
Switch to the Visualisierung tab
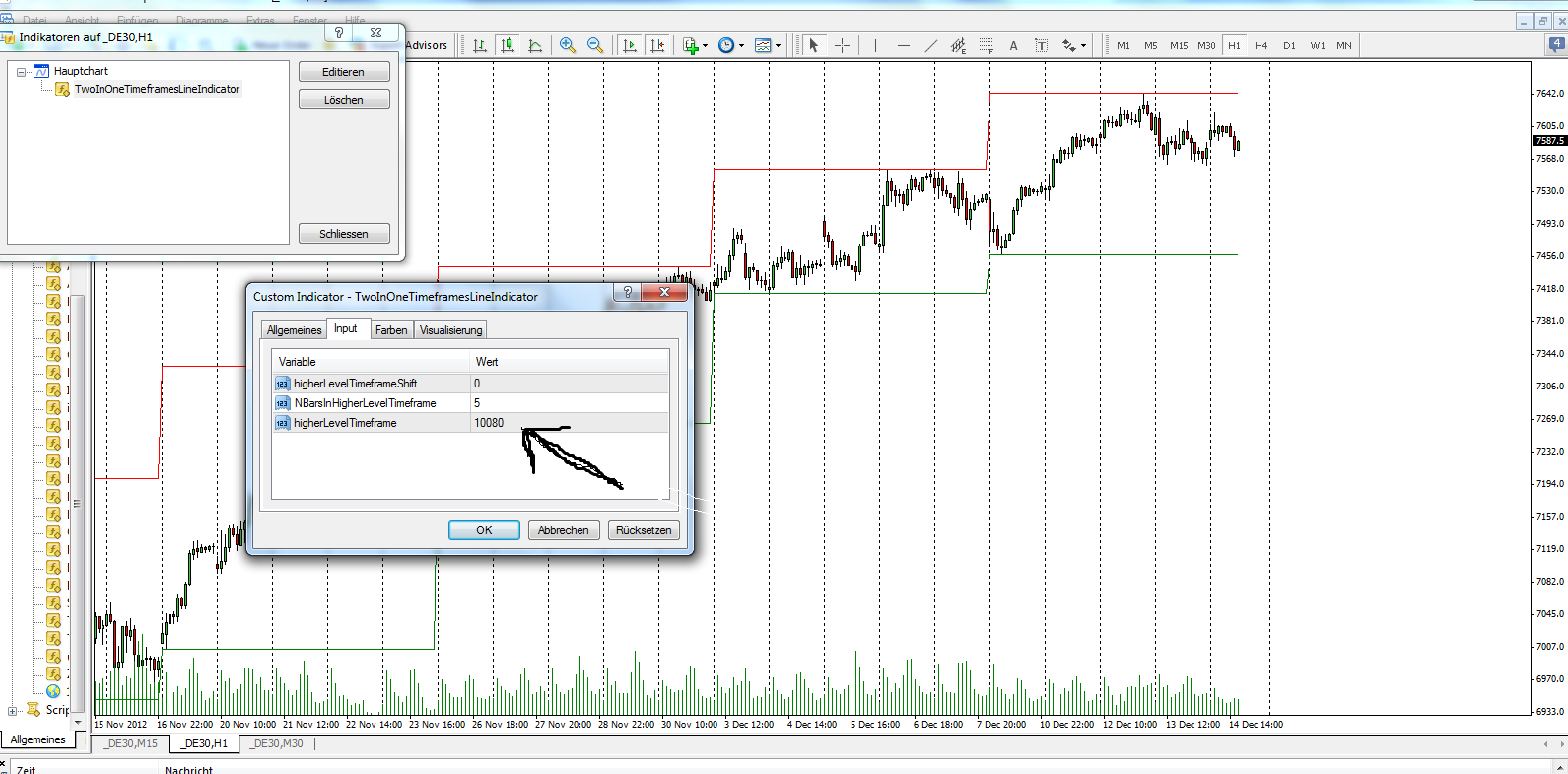point(451,330)
